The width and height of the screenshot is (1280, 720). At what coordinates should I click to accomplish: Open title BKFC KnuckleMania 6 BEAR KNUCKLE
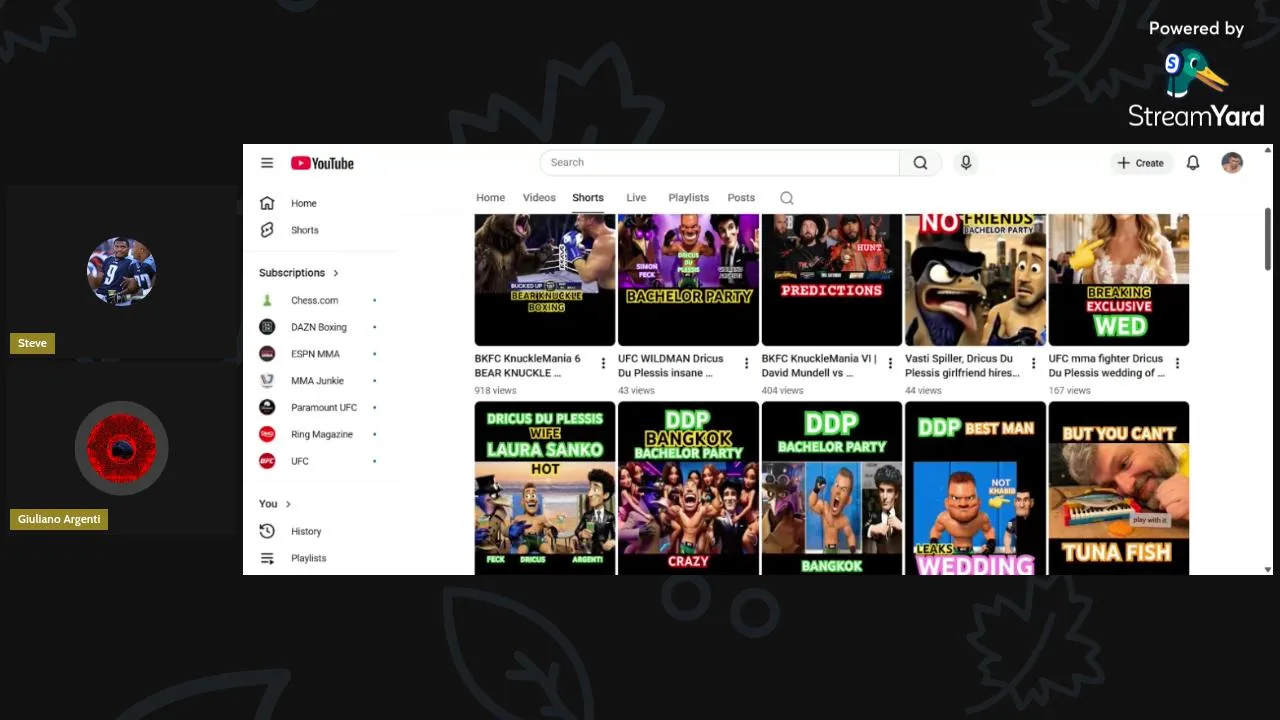pos(528,365)
